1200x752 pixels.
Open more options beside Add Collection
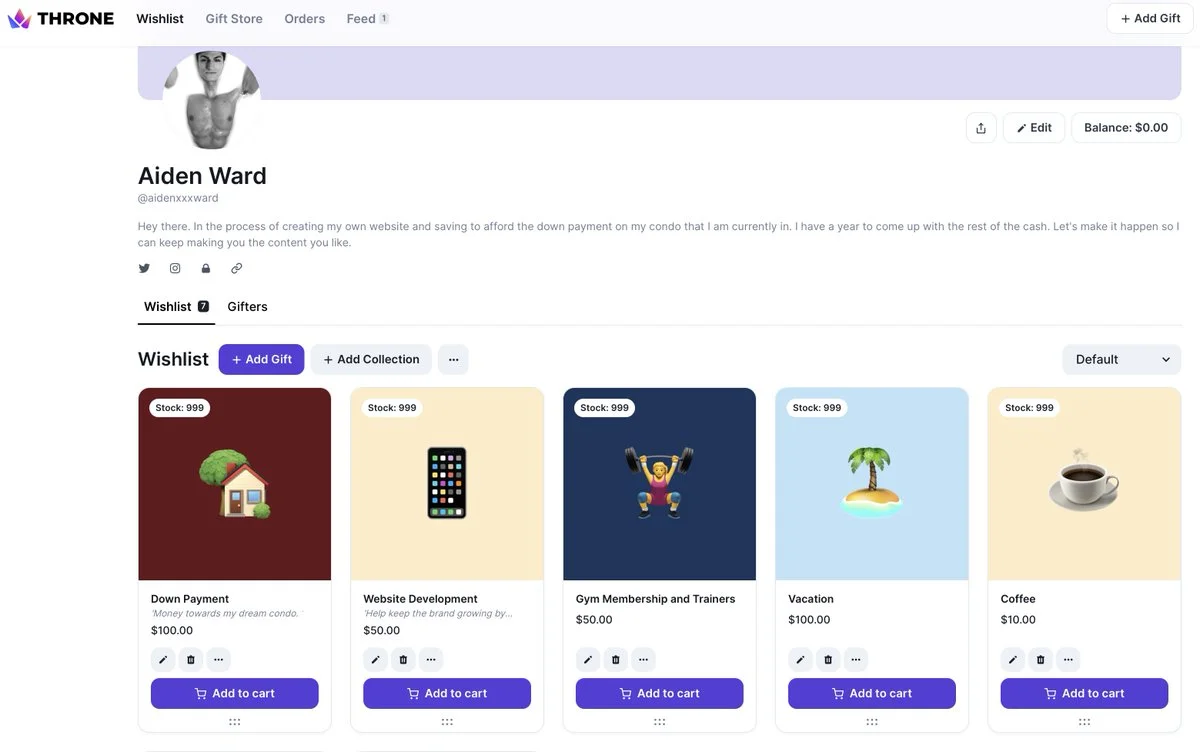point(453,359)
